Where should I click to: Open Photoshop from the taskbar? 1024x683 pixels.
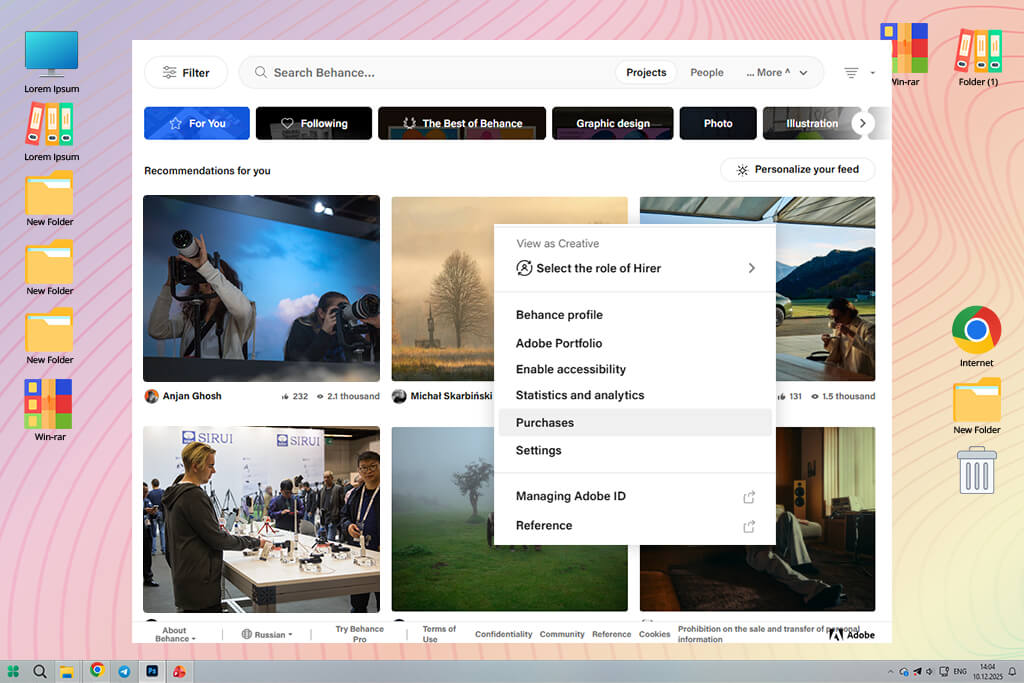[x=152, y=671]
